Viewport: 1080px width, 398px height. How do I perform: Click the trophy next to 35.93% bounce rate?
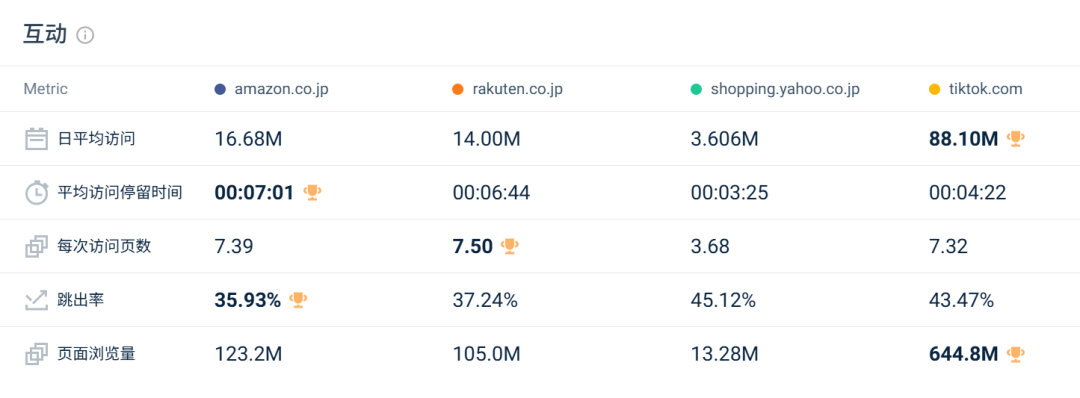coord(298,300)
